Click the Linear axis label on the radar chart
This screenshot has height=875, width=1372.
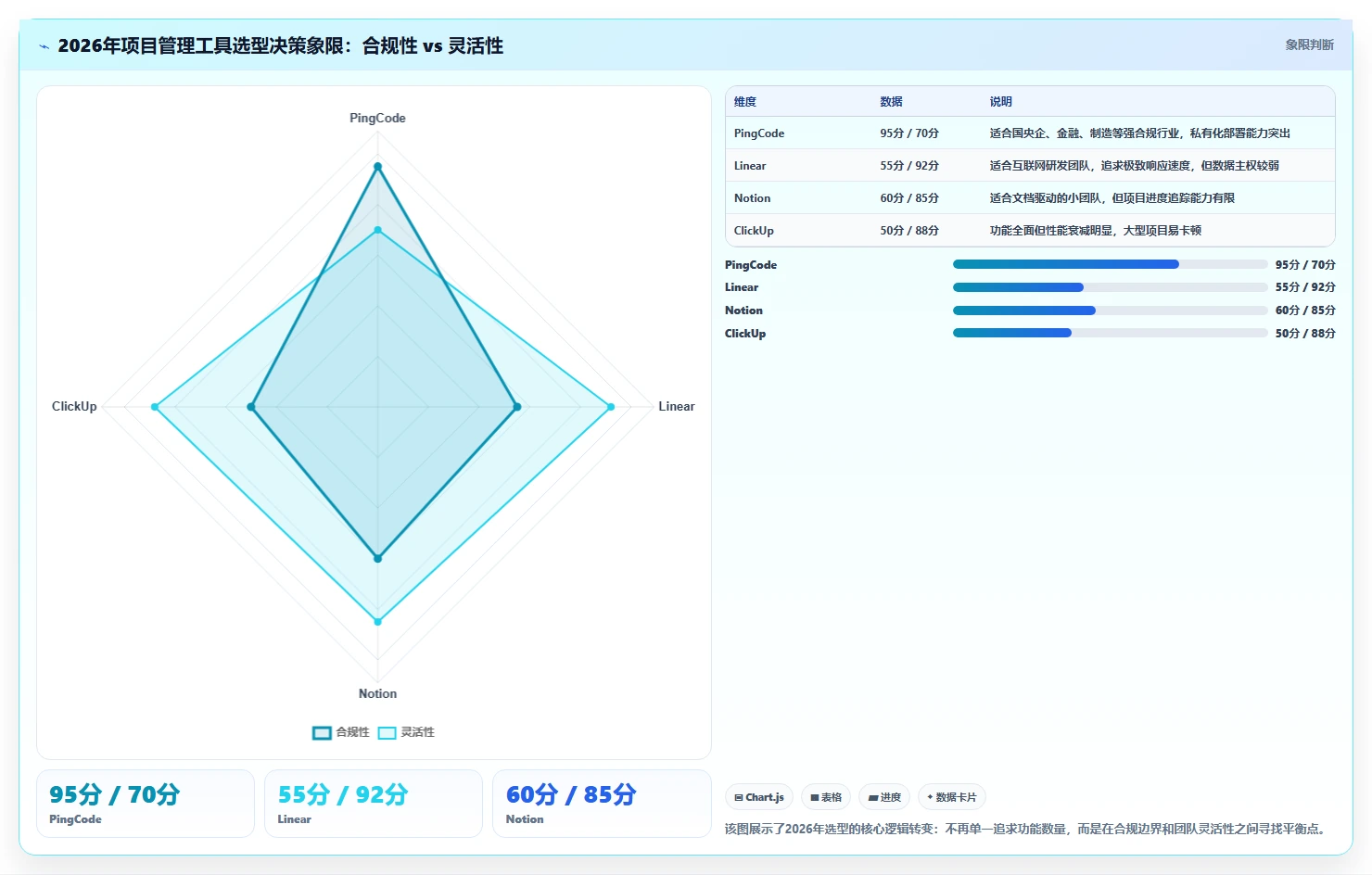pyautogui.click(x=677, y=406)
